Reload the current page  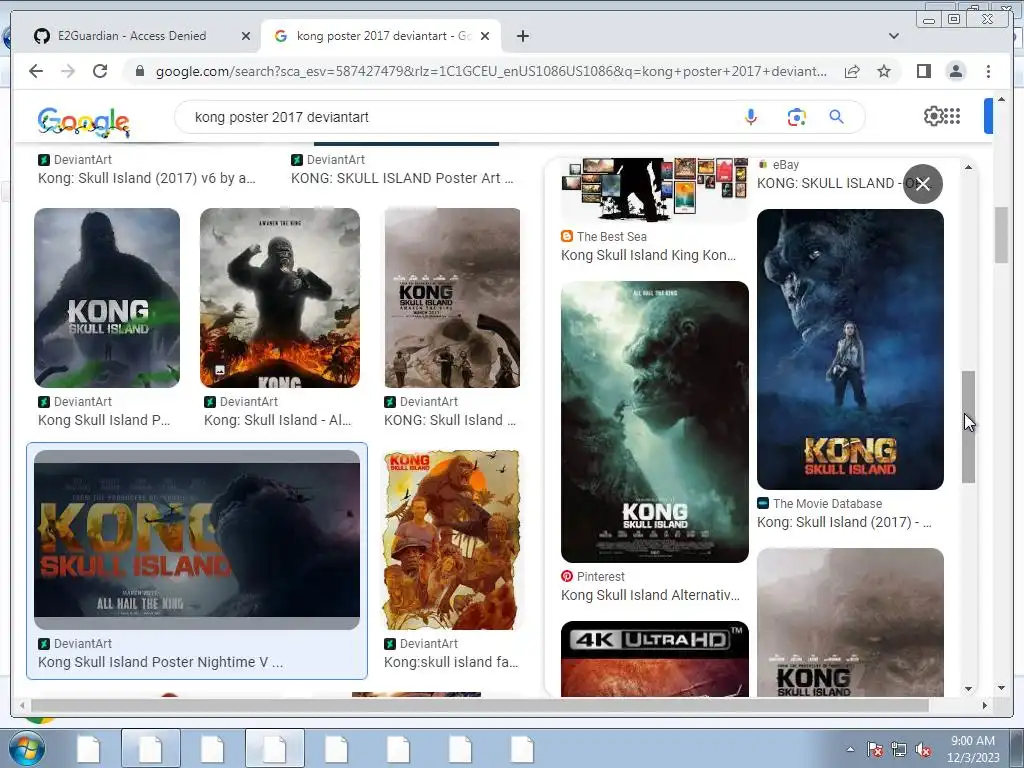point(100,71)
